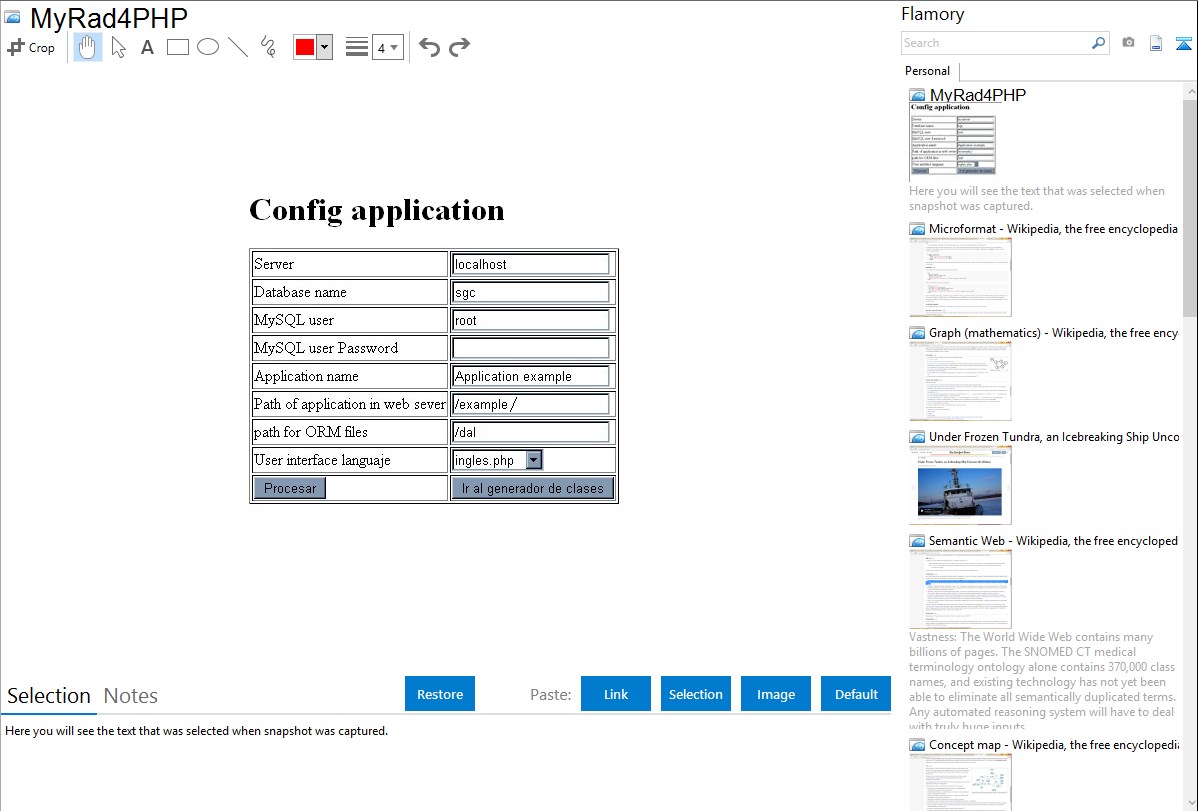Expand the line thickness dropdown

[x=388, y=47]
